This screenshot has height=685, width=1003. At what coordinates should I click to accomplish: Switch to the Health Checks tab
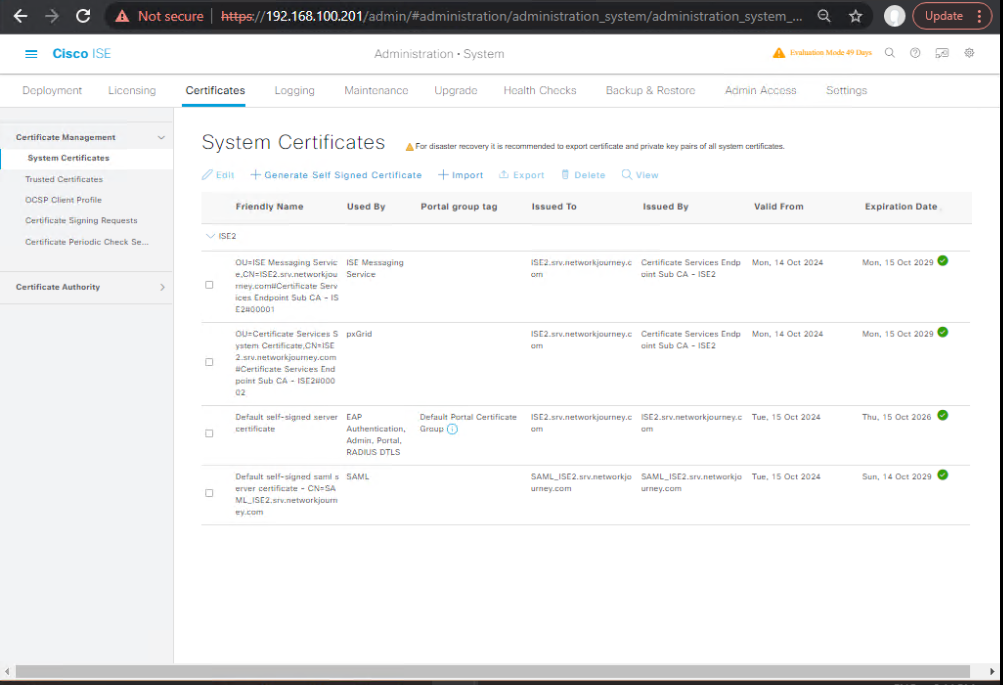[540, 90]
